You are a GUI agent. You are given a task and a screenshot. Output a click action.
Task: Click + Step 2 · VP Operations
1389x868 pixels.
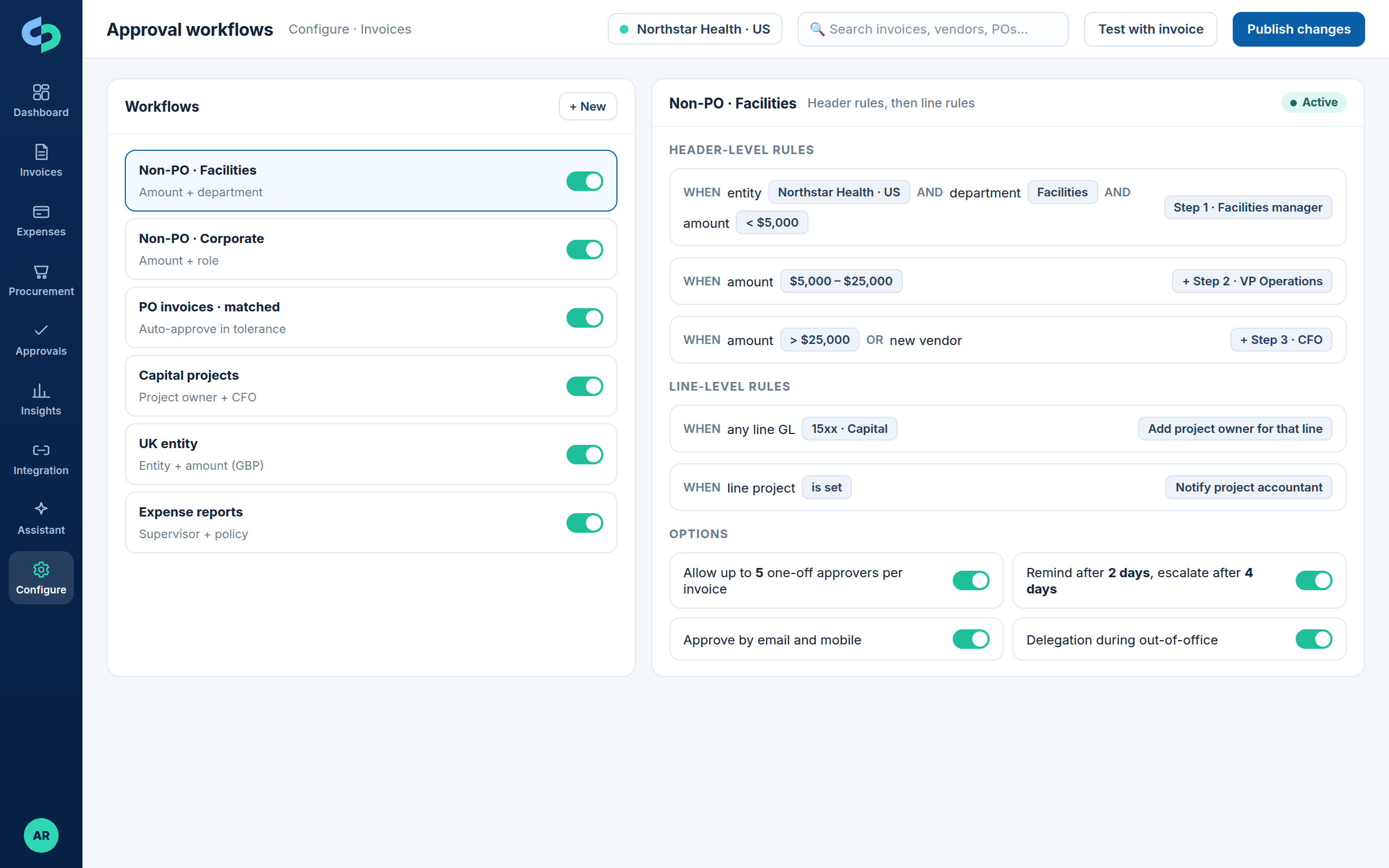coord(1252,282)
